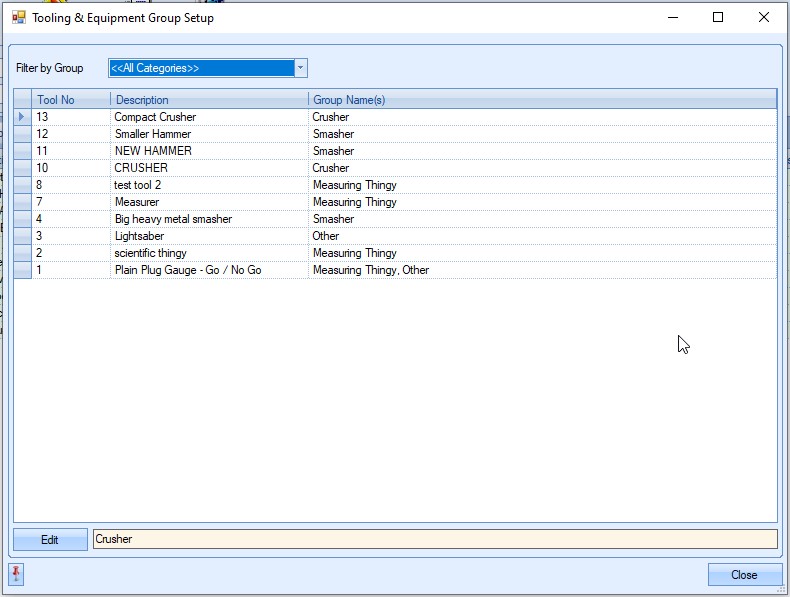Select the scientific thingy row
790x597 pixels.
[150, 253]
